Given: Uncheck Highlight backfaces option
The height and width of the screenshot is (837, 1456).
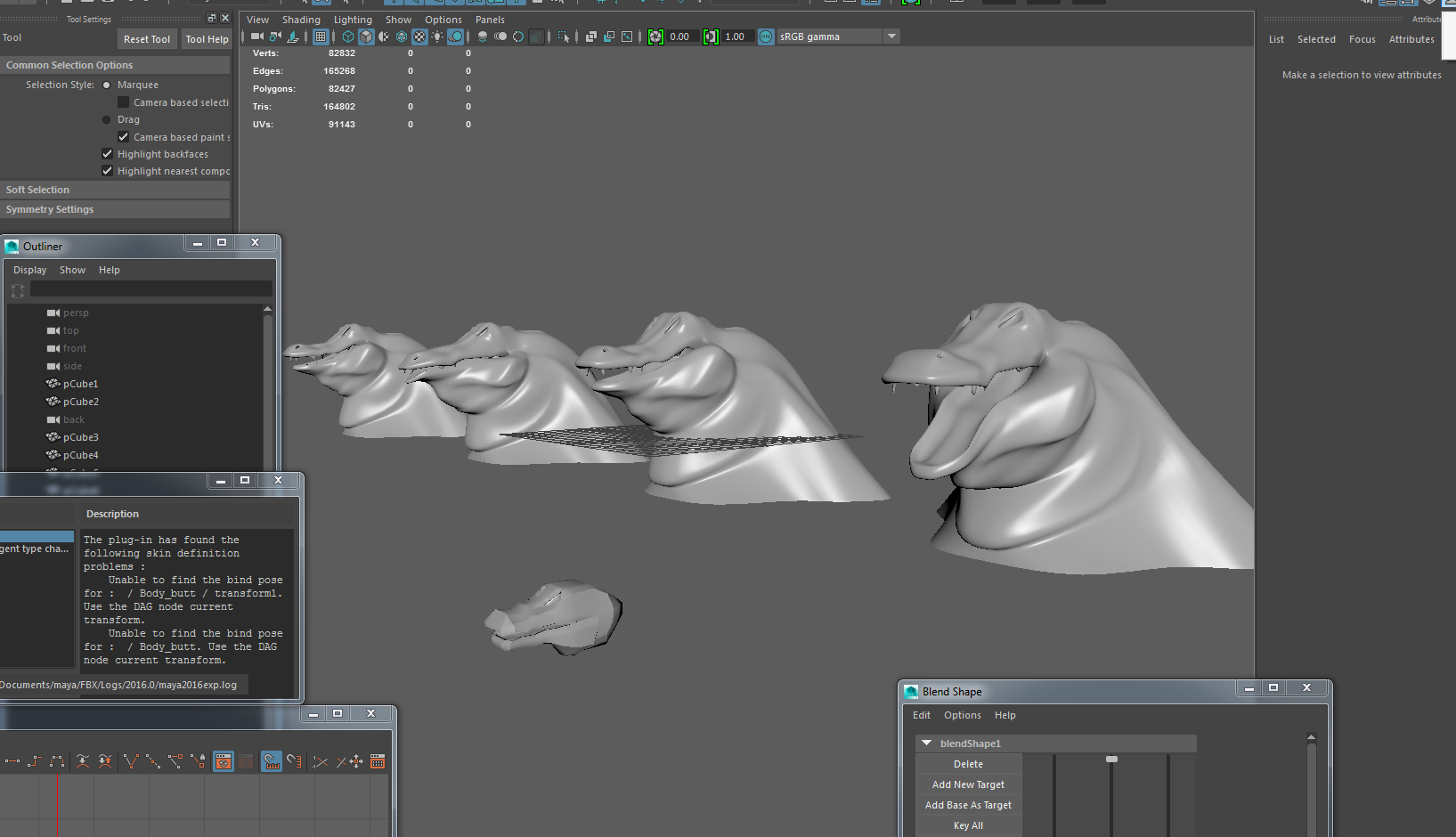Looking at the screenshot, I should (108, 154).
